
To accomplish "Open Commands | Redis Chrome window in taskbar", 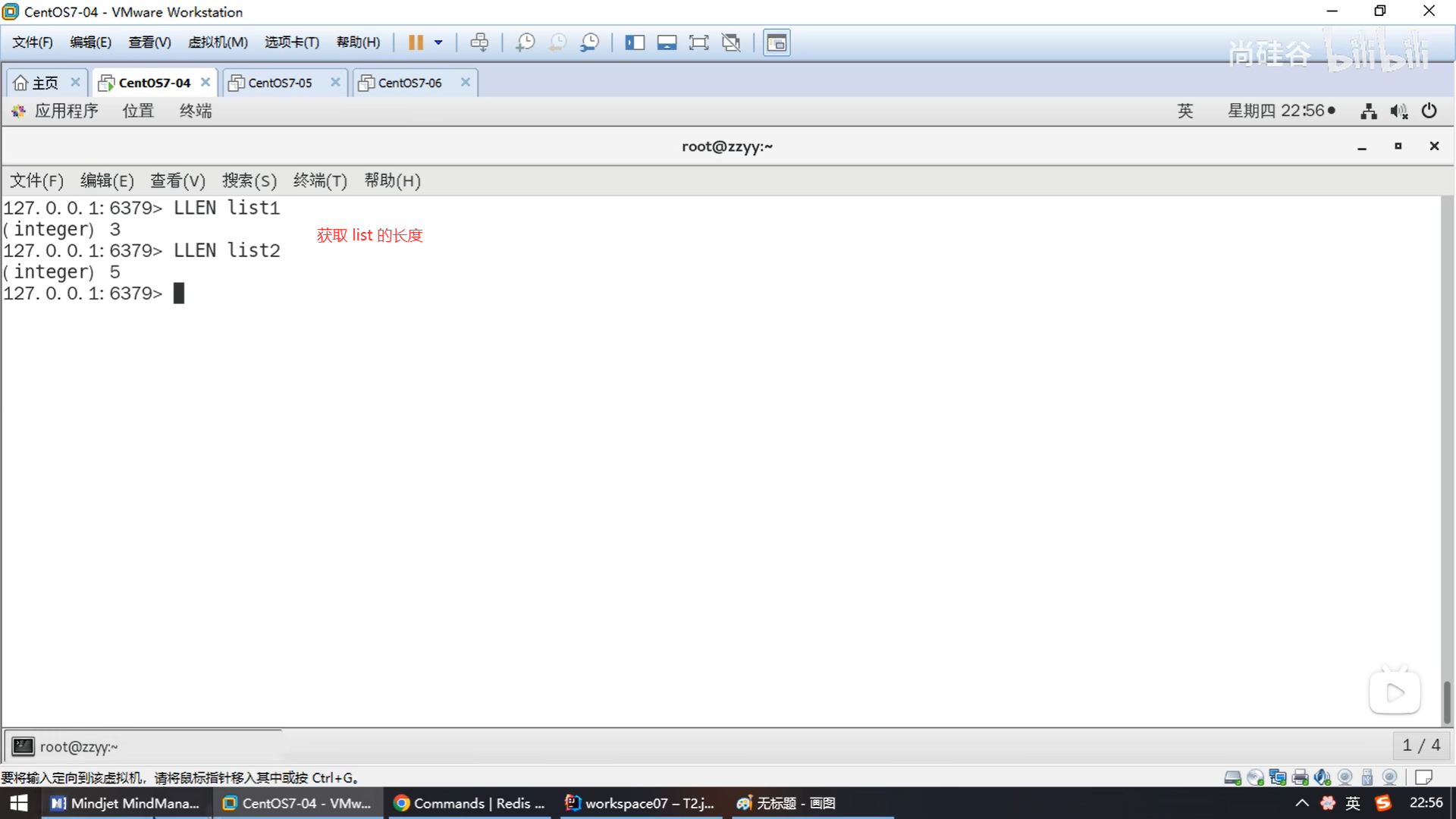I will 470,803.
